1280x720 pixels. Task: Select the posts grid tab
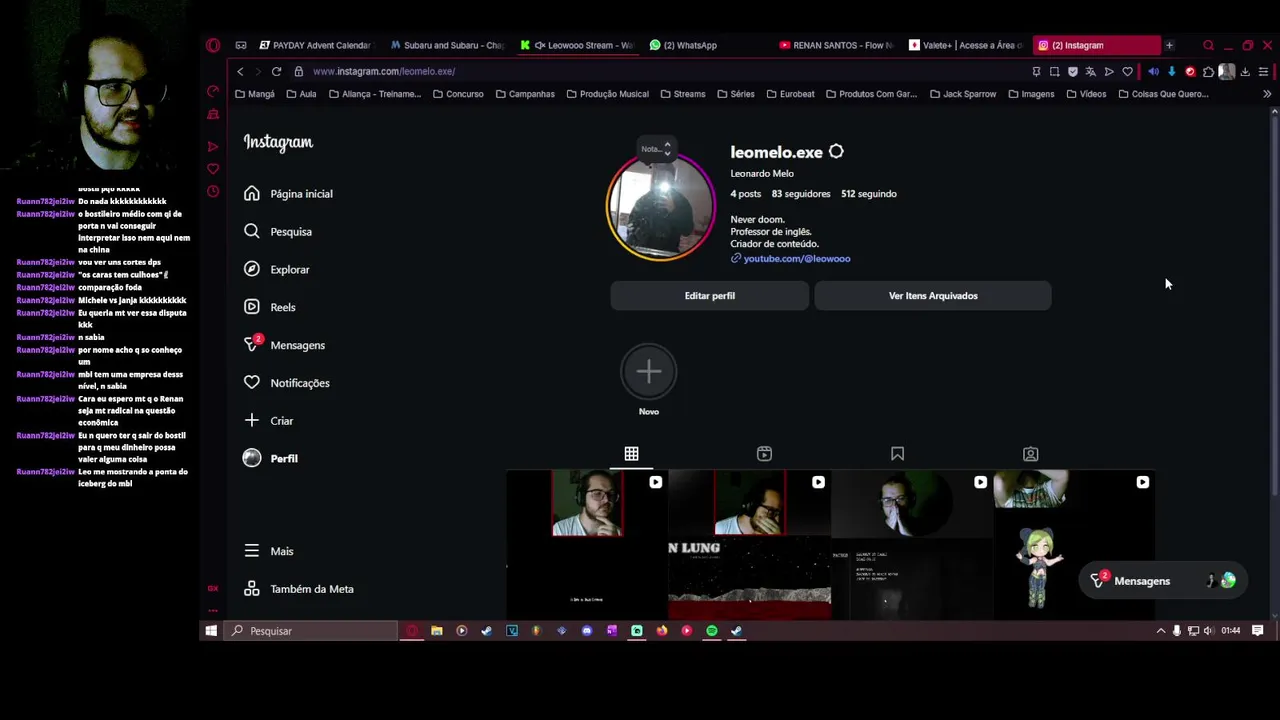pos(631,454)
